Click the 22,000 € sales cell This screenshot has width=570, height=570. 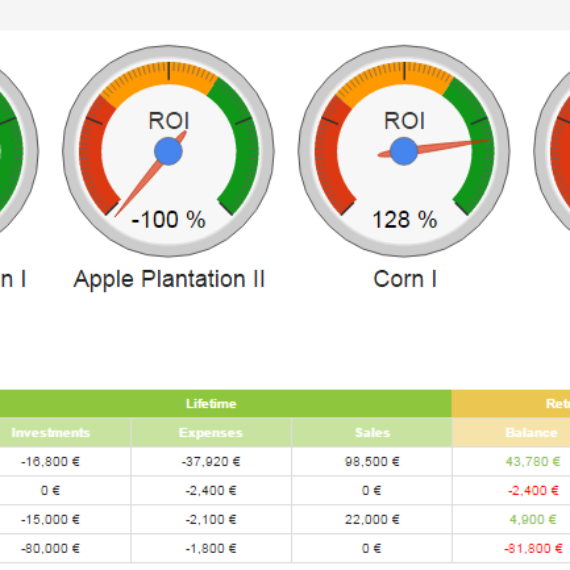372,519
